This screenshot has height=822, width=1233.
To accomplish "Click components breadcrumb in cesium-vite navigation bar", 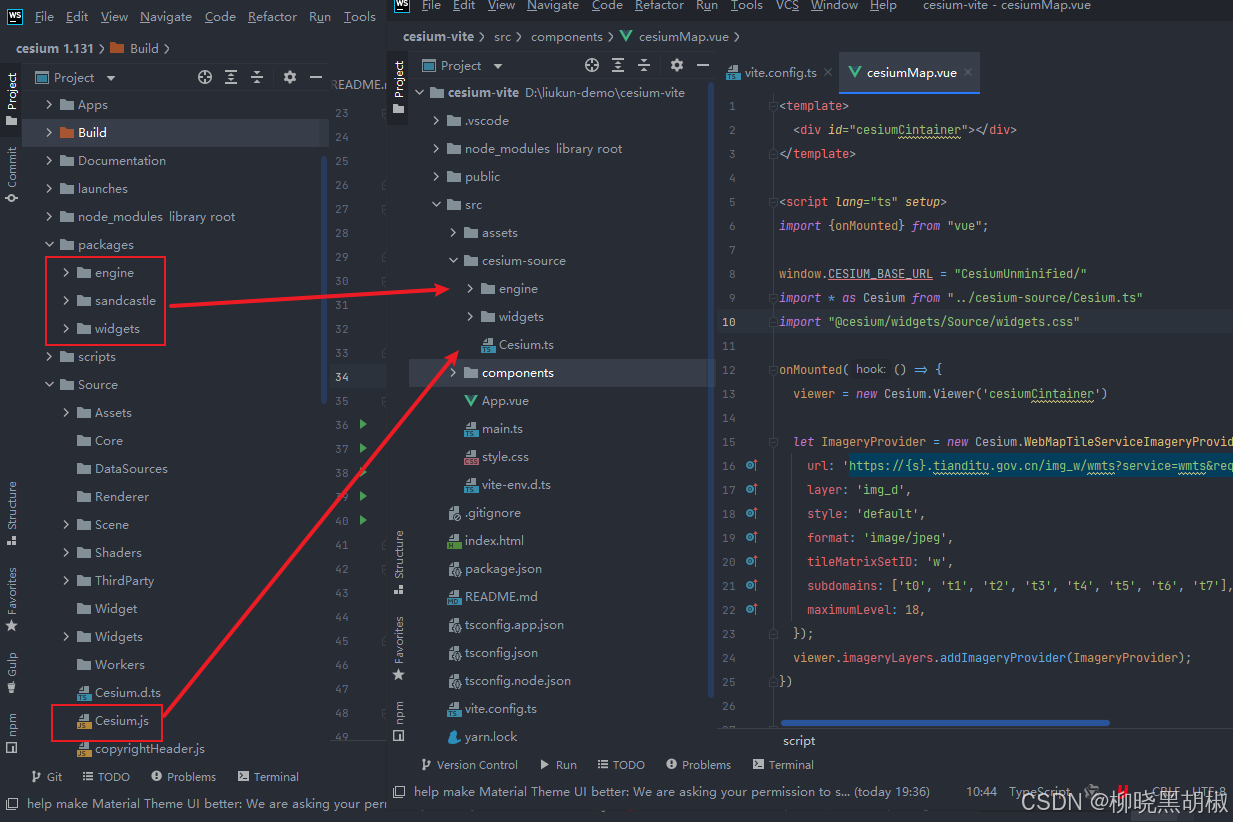I will [x=567, y=37].
